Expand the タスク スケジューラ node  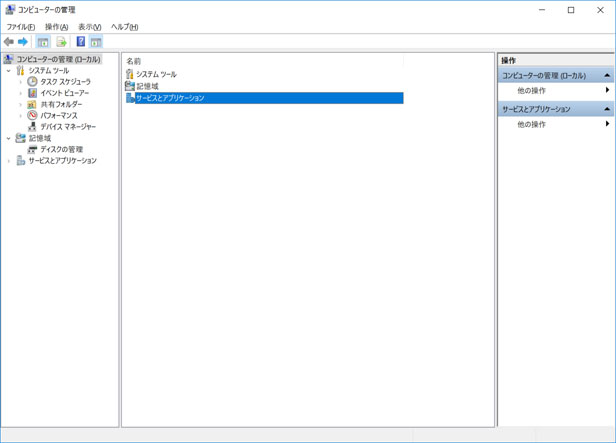click(20, 82)
